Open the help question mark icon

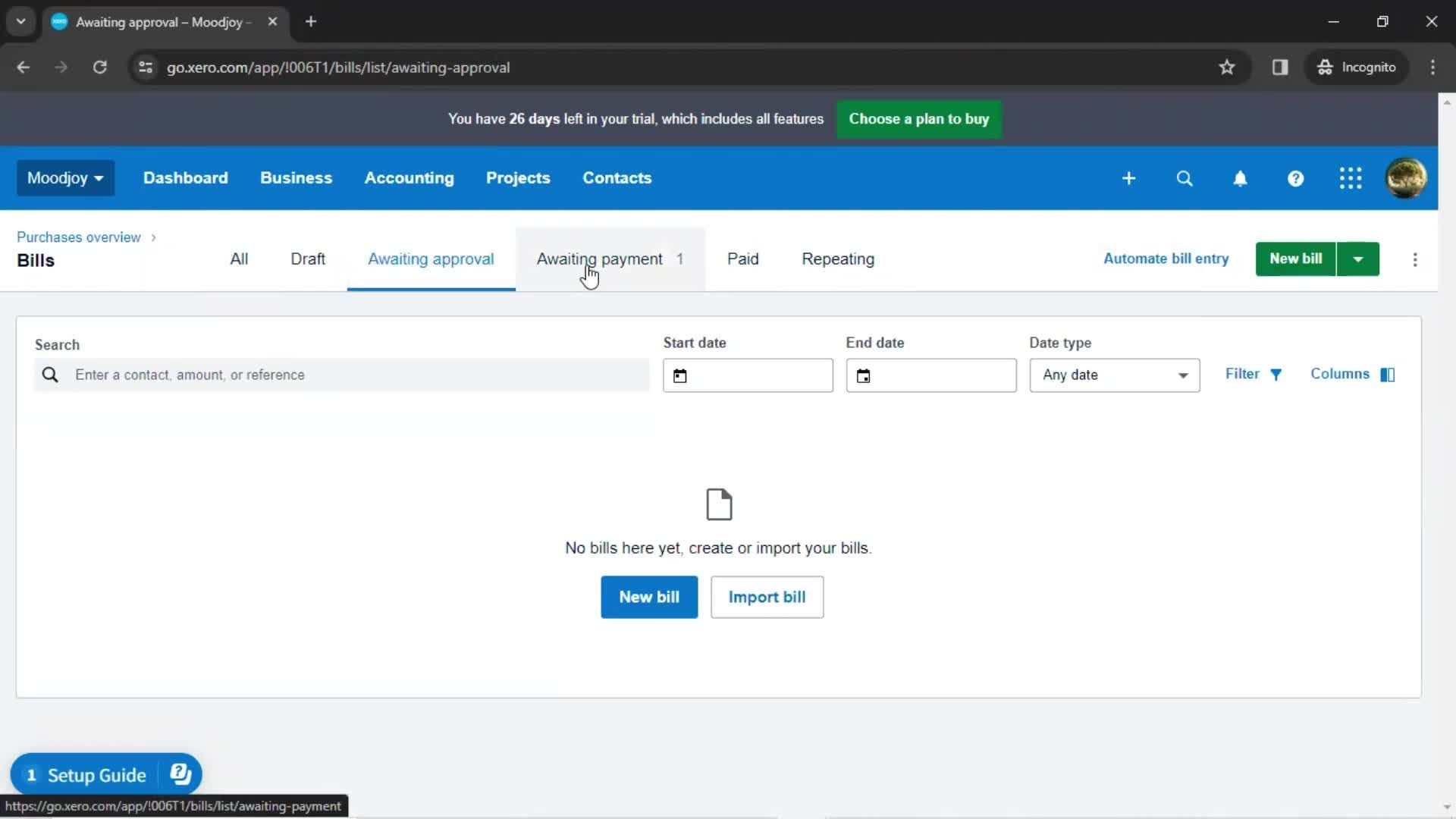point(1295,178)
